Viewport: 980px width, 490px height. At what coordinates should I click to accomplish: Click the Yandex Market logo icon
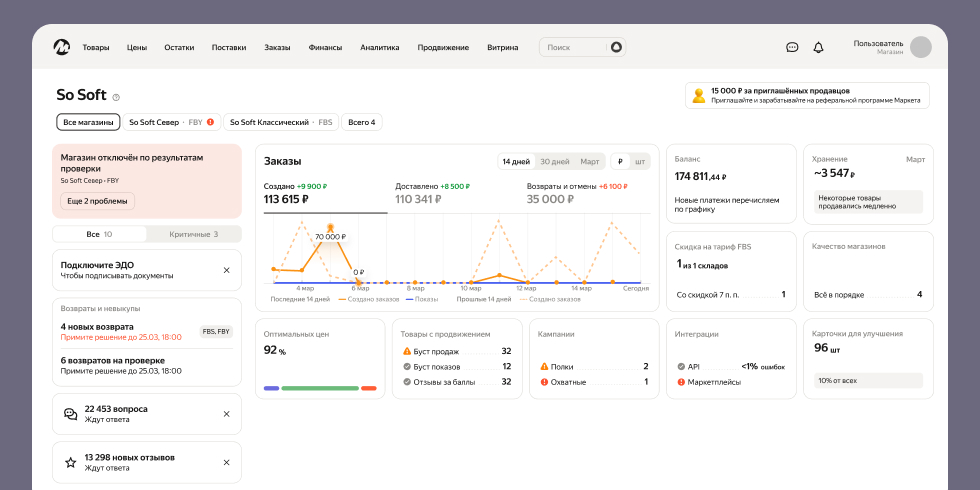tap(62, 47)
